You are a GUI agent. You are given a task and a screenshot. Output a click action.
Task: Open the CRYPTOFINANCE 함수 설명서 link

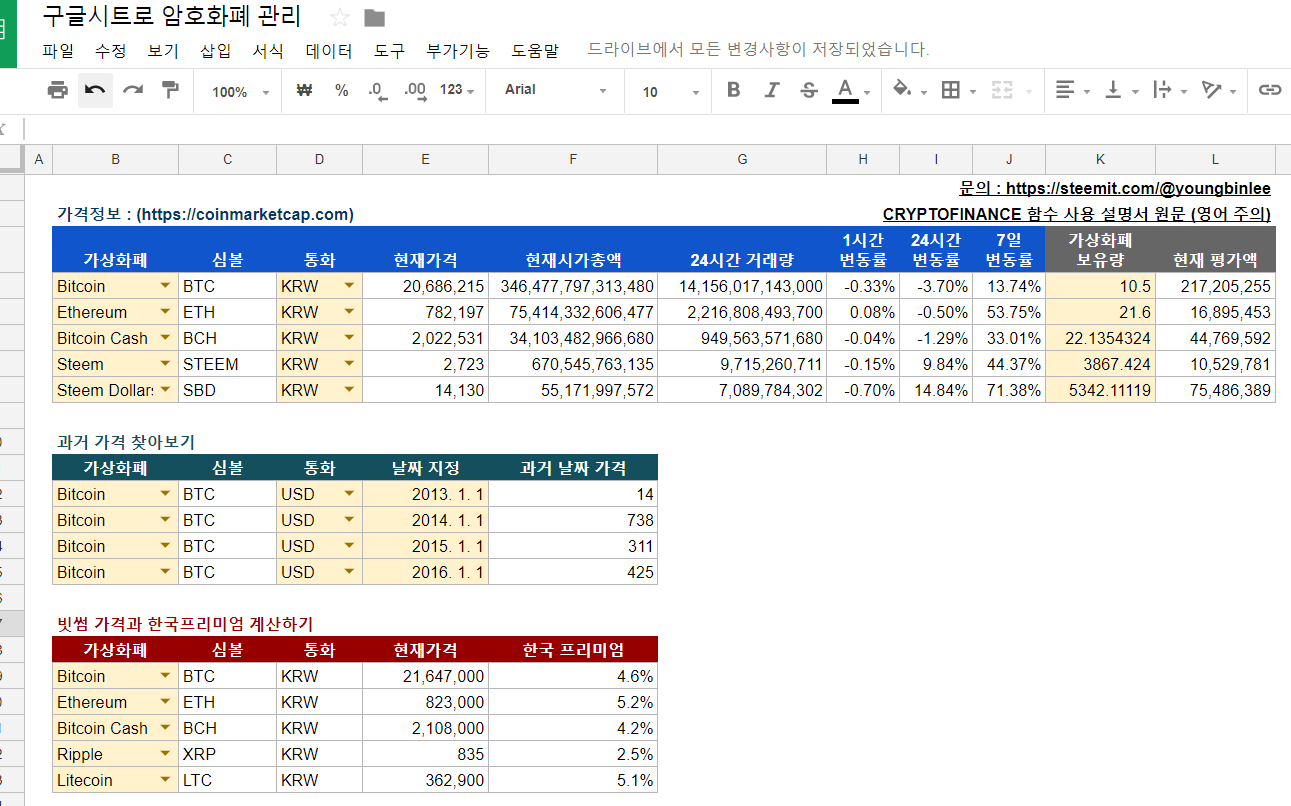click(1077, 214)
